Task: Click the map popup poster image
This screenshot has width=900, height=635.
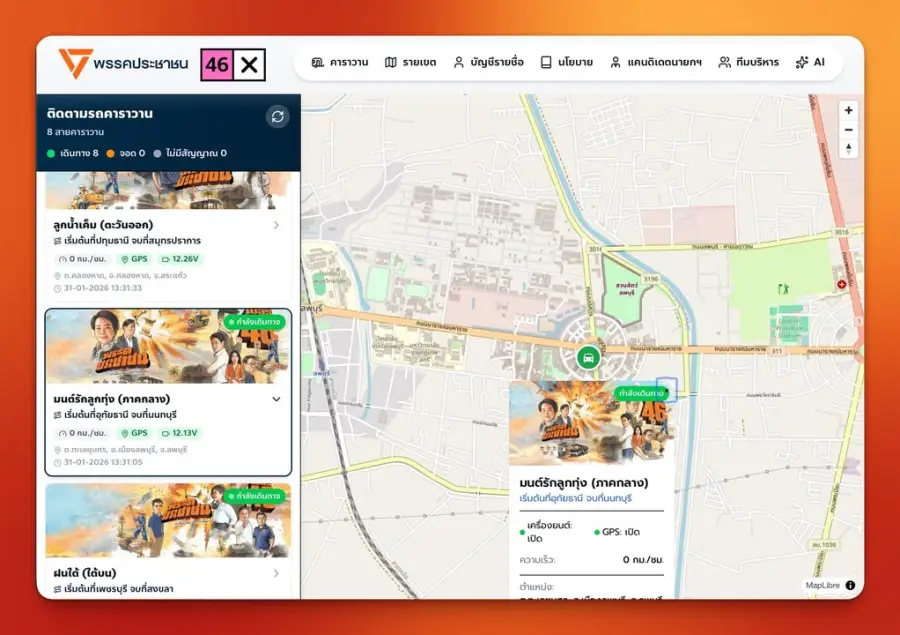Action: [x=591, y=423]
